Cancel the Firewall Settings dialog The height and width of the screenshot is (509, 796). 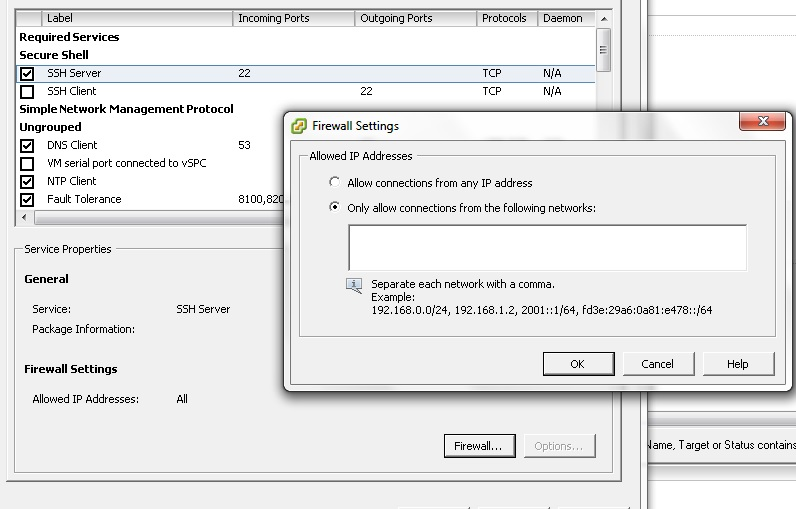point(657,364)
